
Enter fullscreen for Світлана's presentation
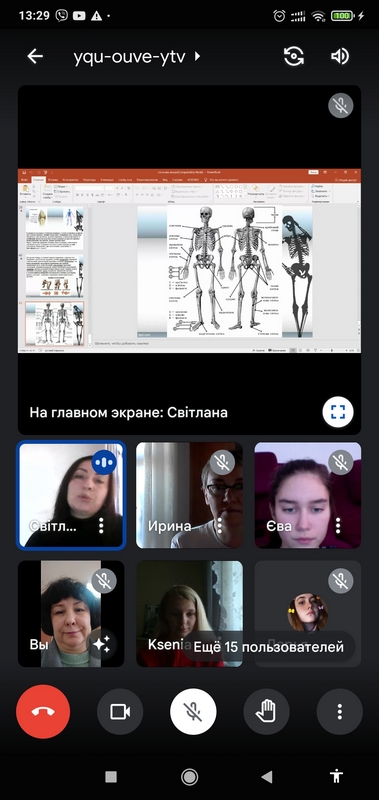(338, 412)
